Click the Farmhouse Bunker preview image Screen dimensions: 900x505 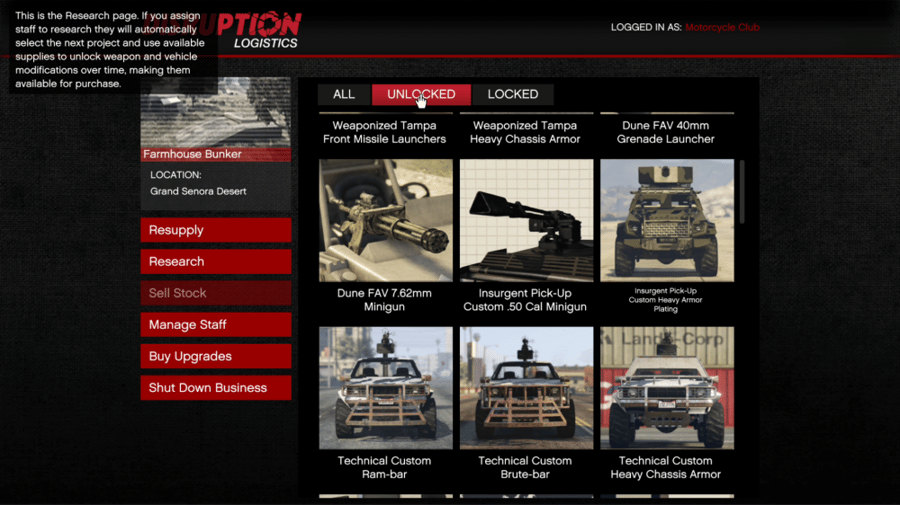[216, 112]
